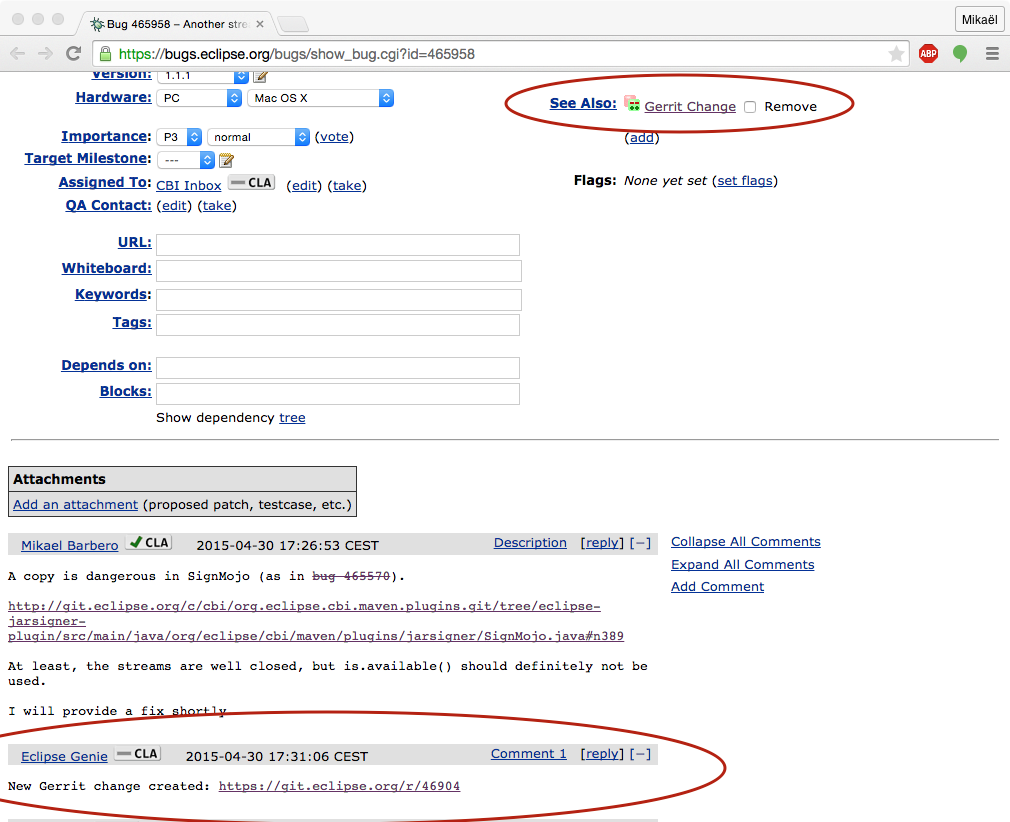The width and height of the screenshot is (1010, 822).
Task: Open Chrome hamburger menu
Action: (992, 53)
